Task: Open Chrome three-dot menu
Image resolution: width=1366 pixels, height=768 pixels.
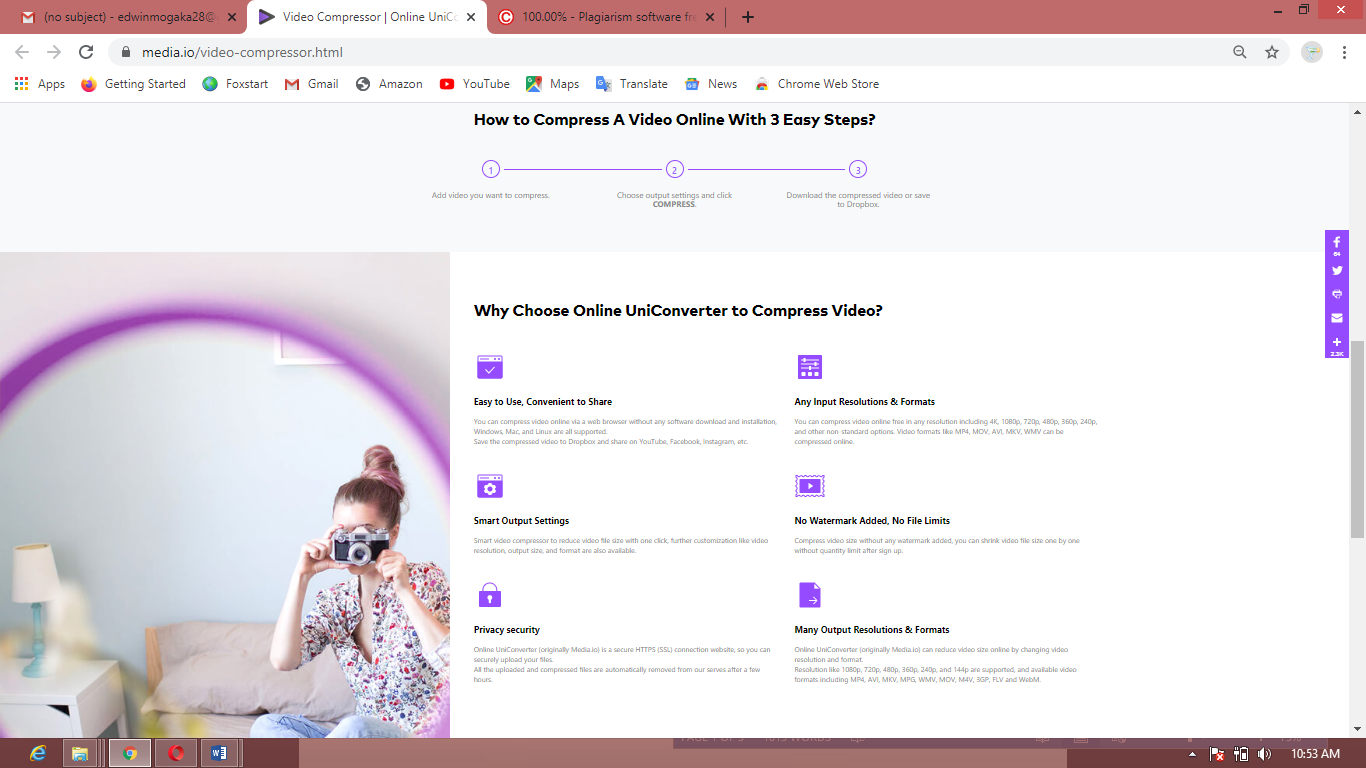Action: [1345, 52]
